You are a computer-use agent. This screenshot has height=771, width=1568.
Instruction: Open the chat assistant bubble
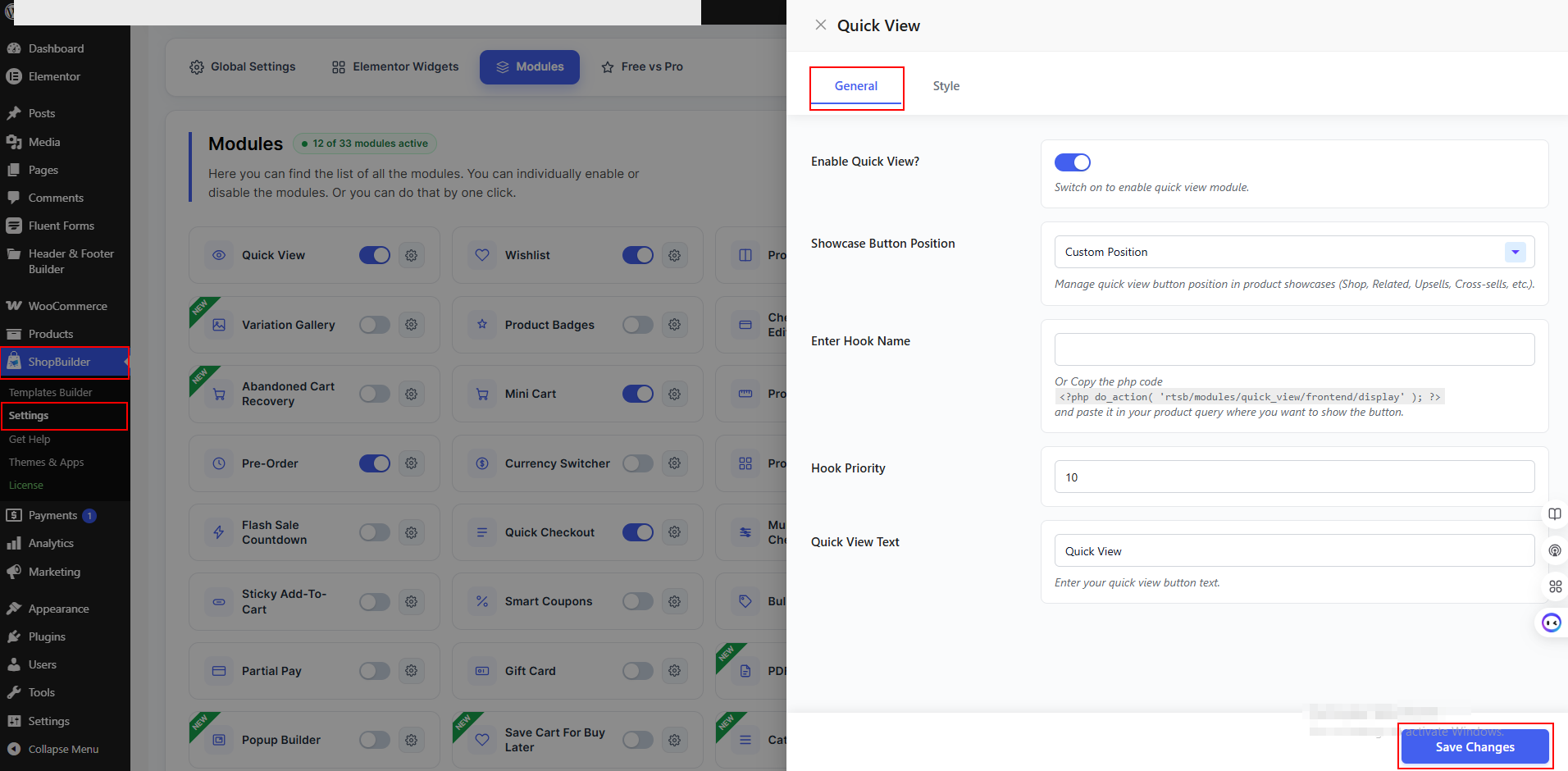(x=1552, y=623)
